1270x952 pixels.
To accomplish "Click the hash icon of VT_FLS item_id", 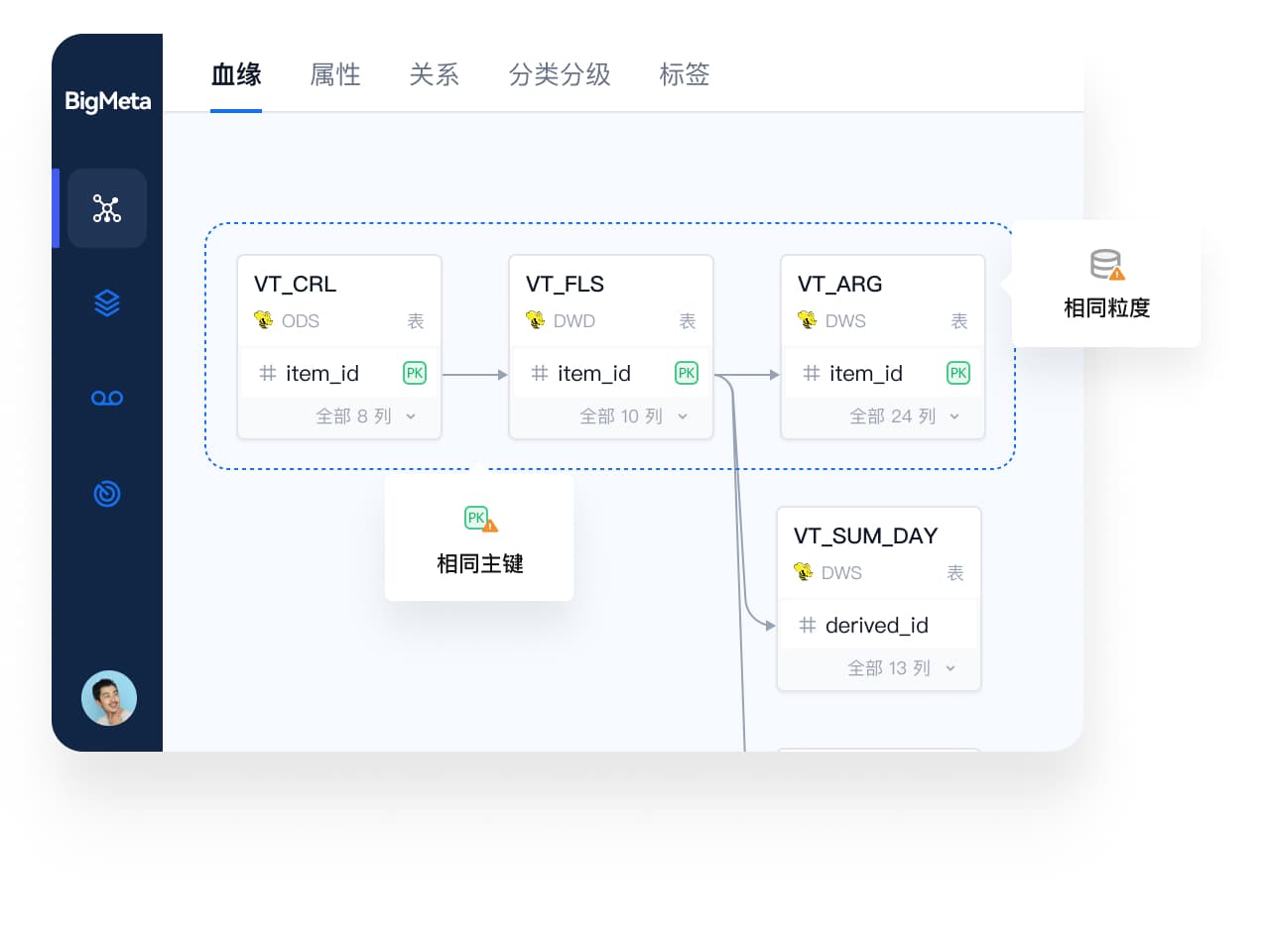I will coord(540,373).
